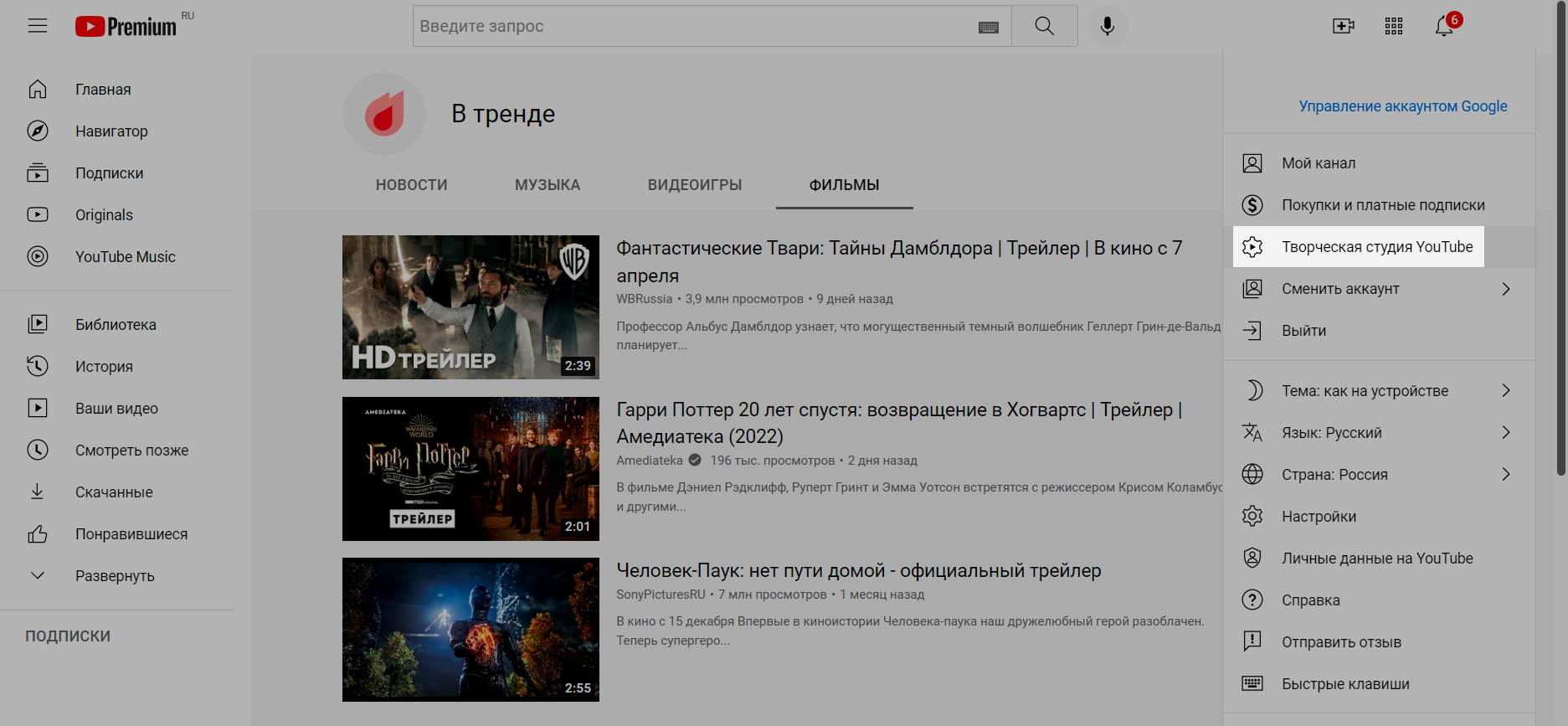Image resolution: width=1568 pixels, height=726 pixels.
Task: Open Покупки и платные подписки
Action: [1379, 205]
